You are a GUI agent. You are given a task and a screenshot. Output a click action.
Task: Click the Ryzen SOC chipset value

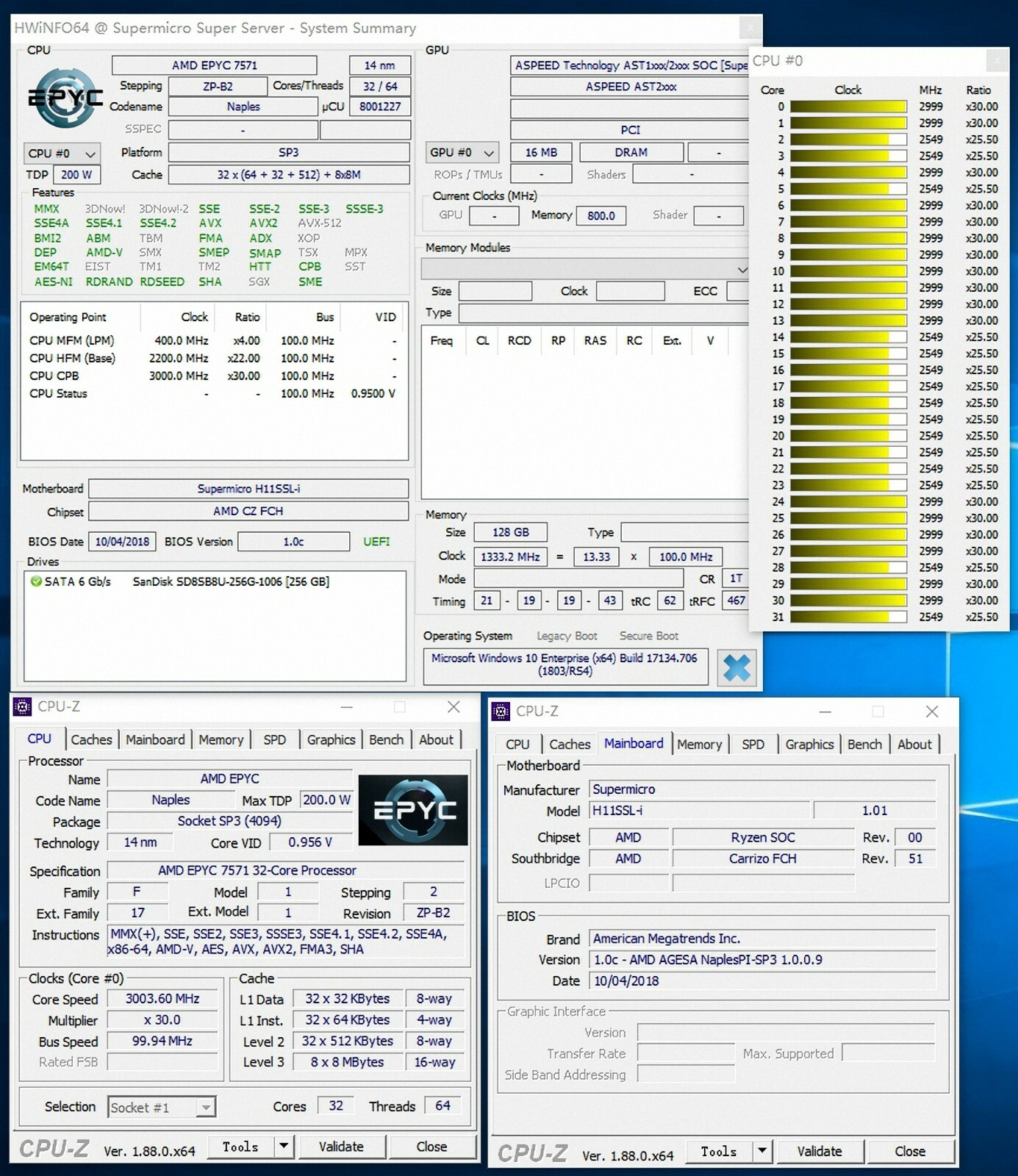click(x=763, y=837)
